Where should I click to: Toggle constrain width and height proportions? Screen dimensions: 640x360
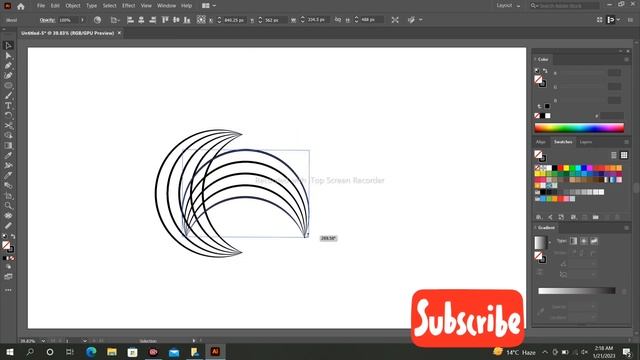[338, 20]
